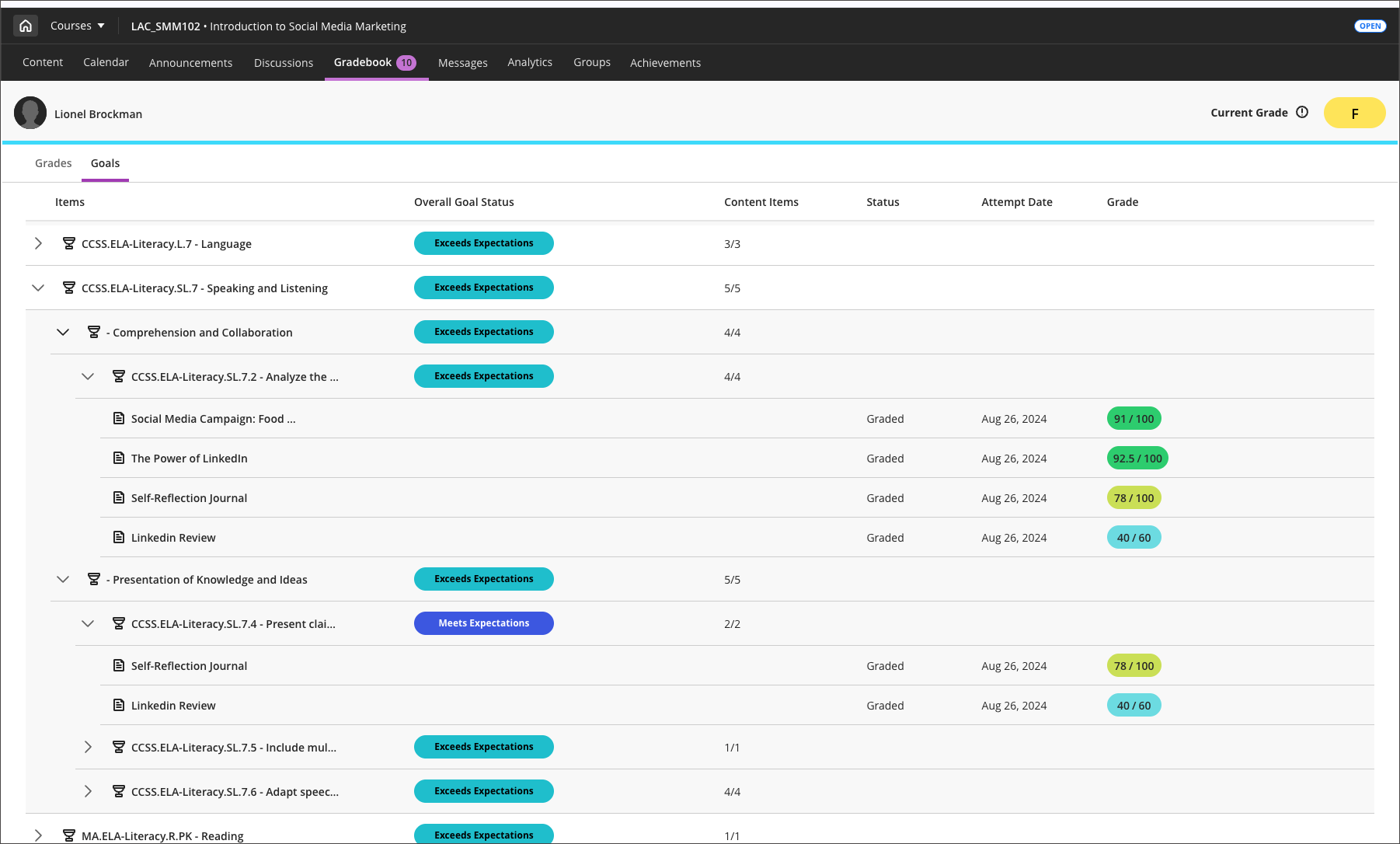Click the home icon in the top bar
This screenshot has height=844, width=1400.
[25, 25]
